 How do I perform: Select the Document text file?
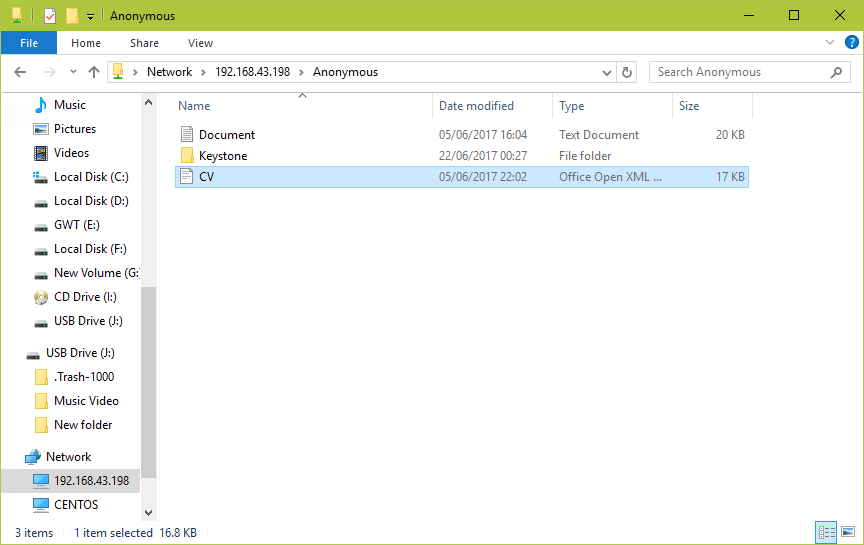(462, 135)
